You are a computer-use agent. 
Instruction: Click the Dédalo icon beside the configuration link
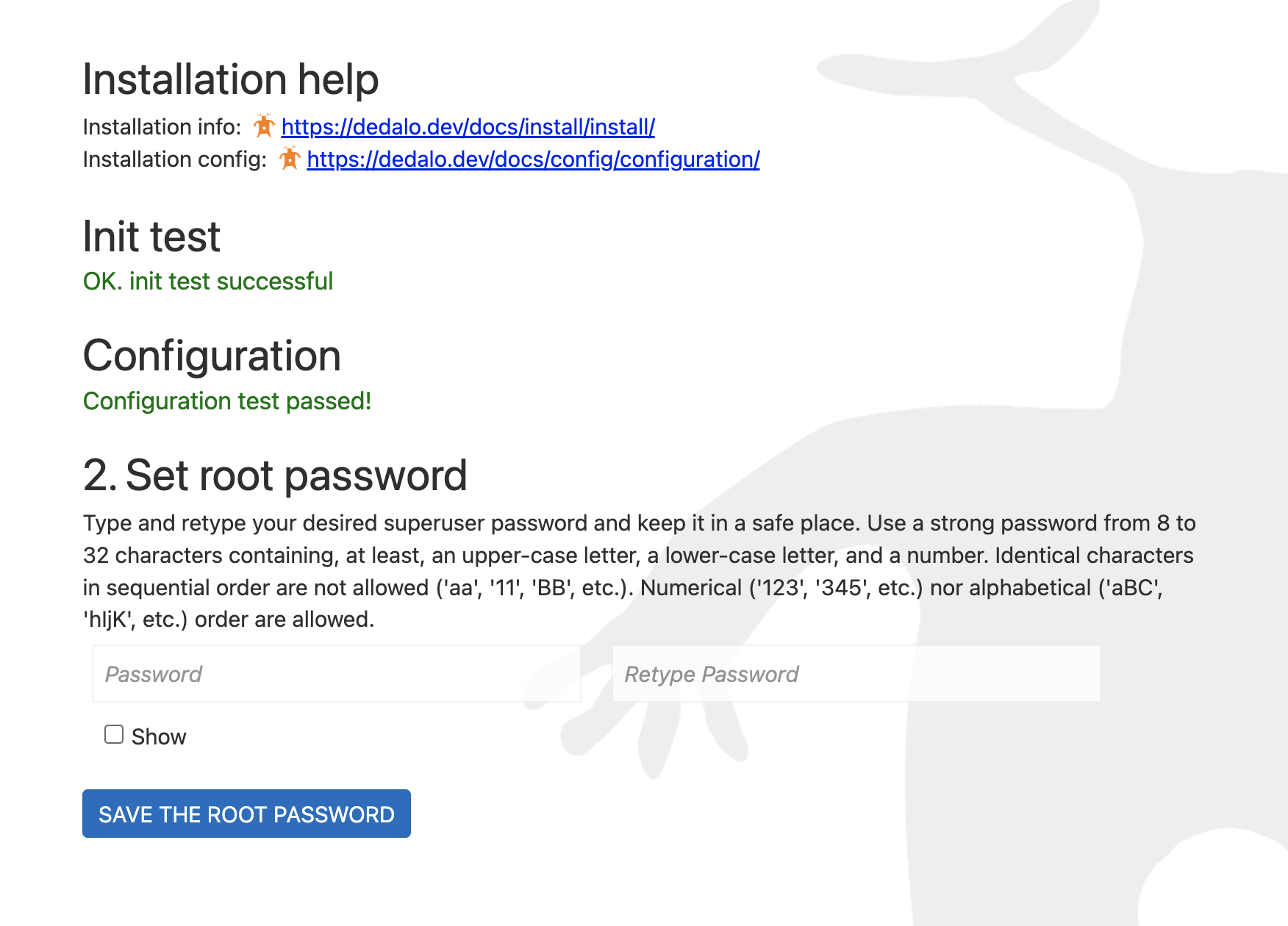(290, 159)
